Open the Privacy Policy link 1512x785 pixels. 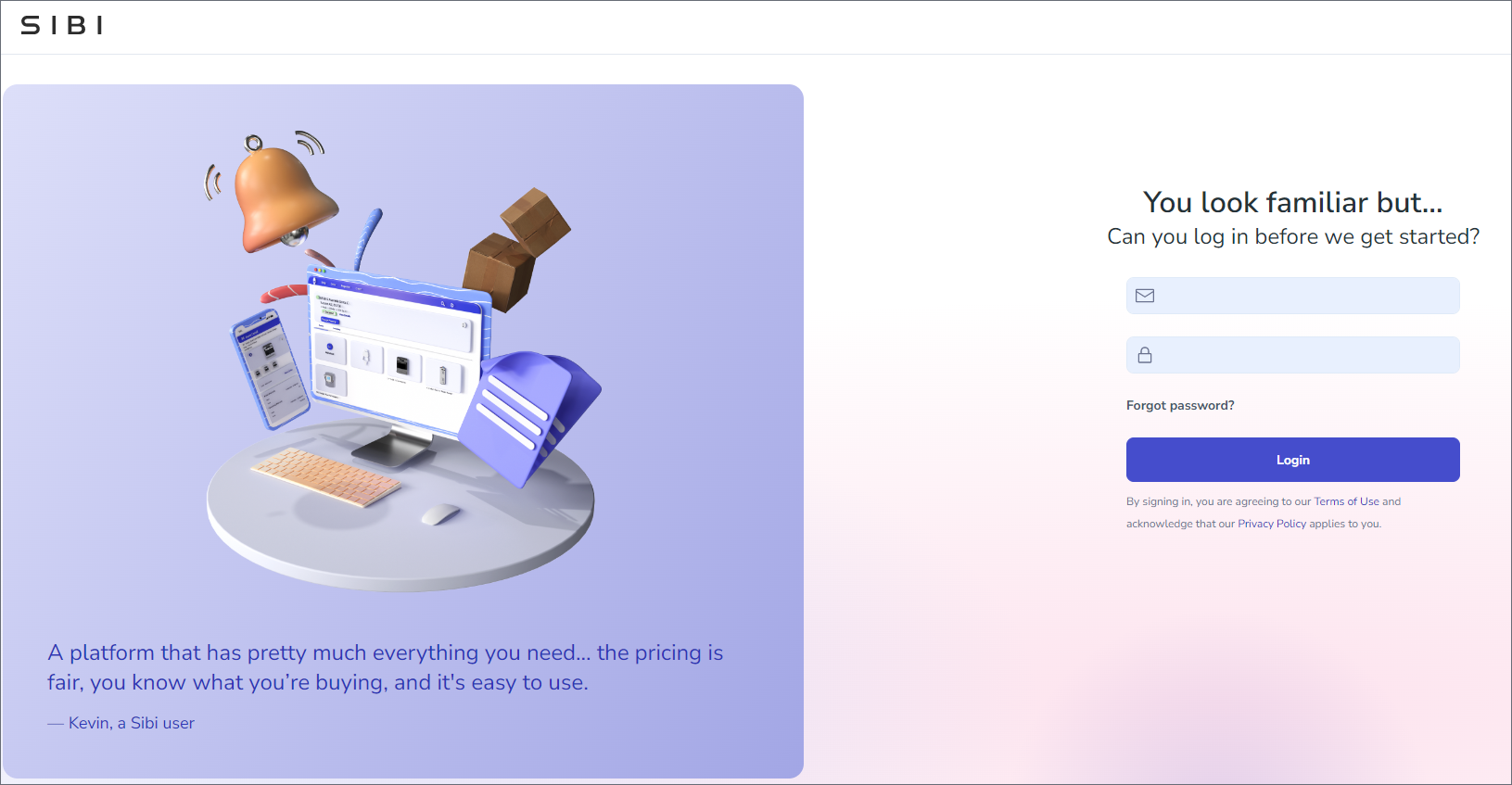tap(1272, 524)
